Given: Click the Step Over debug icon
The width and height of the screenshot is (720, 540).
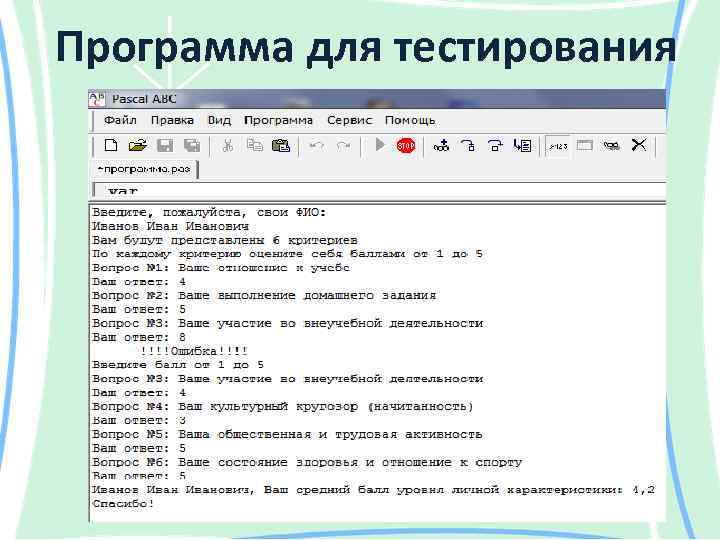Looking at the screenshot, I should 495,146.
